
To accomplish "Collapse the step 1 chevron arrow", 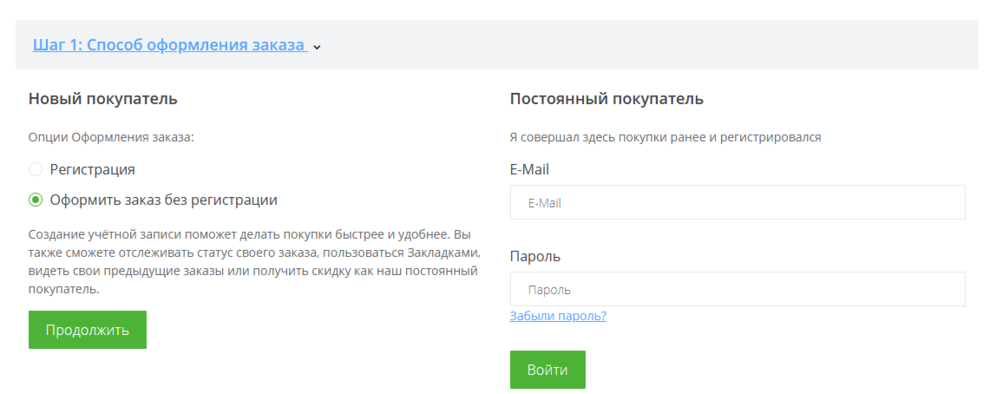I will 317,47.
